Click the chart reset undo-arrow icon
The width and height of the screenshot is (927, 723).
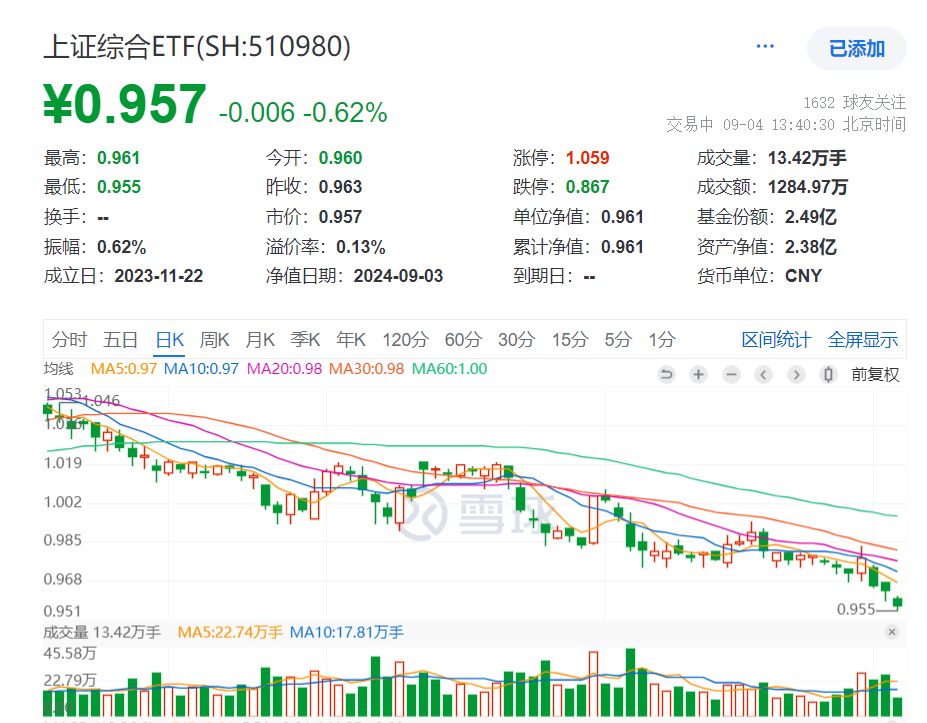pos(666,374)
